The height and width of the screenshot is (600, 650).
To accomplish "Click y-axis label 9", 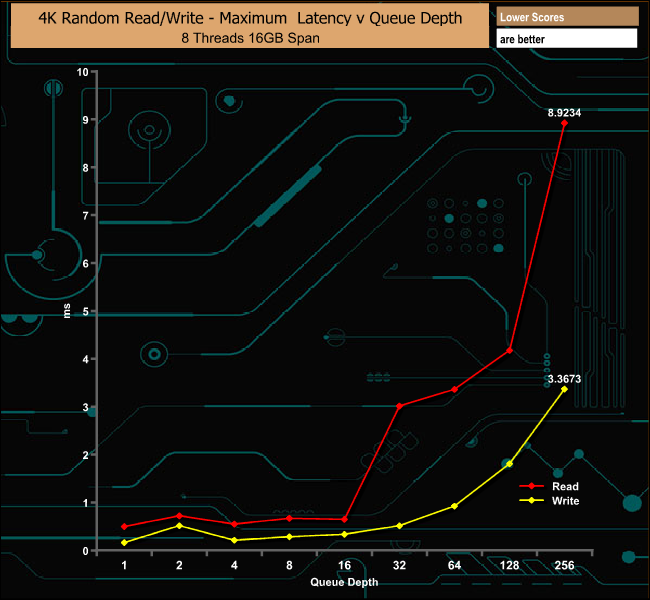I will 85,120.
